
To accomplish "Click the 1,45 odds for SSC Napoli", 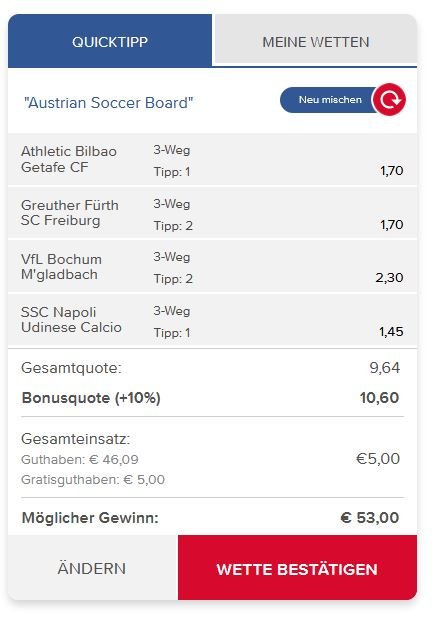I will (391, 331).
